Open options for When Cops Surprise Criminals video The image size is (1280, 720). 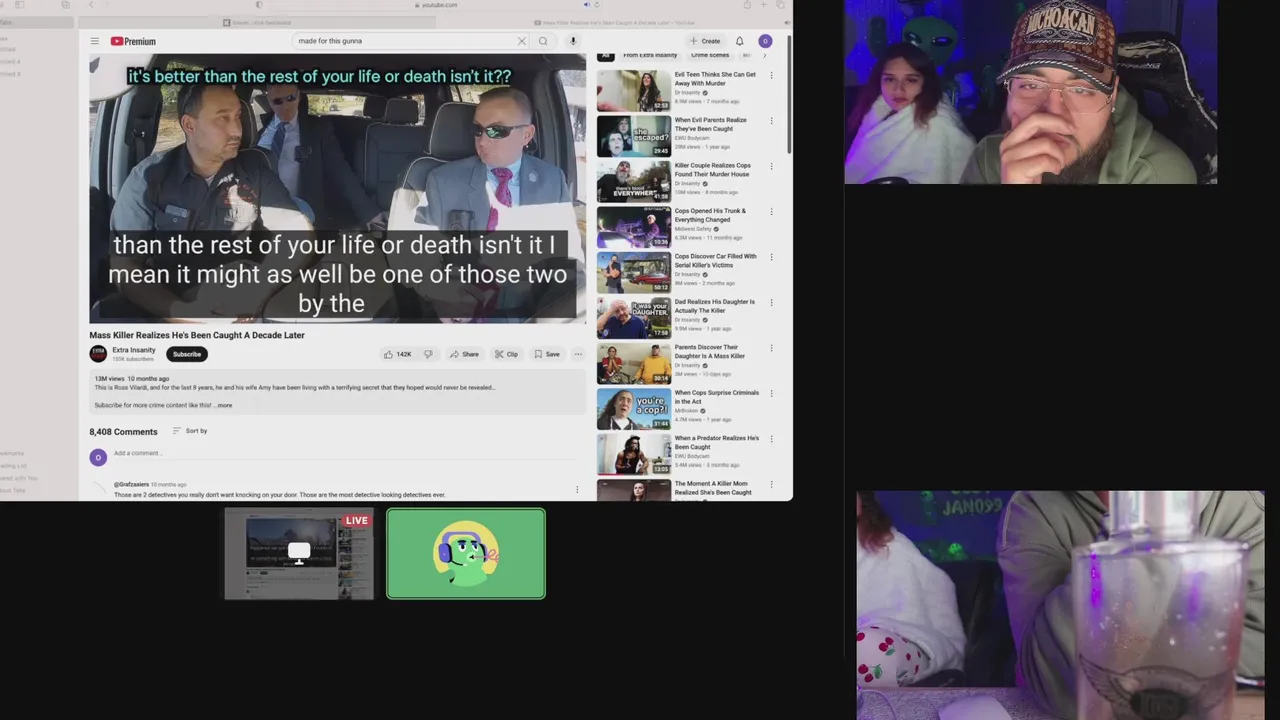pyautogui.click(x=771, y=394)
